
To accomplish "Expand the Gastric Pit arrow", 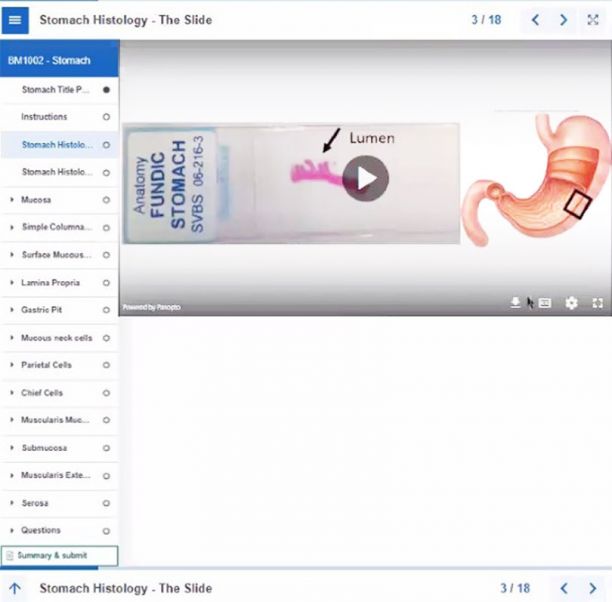I will (12, 310).
